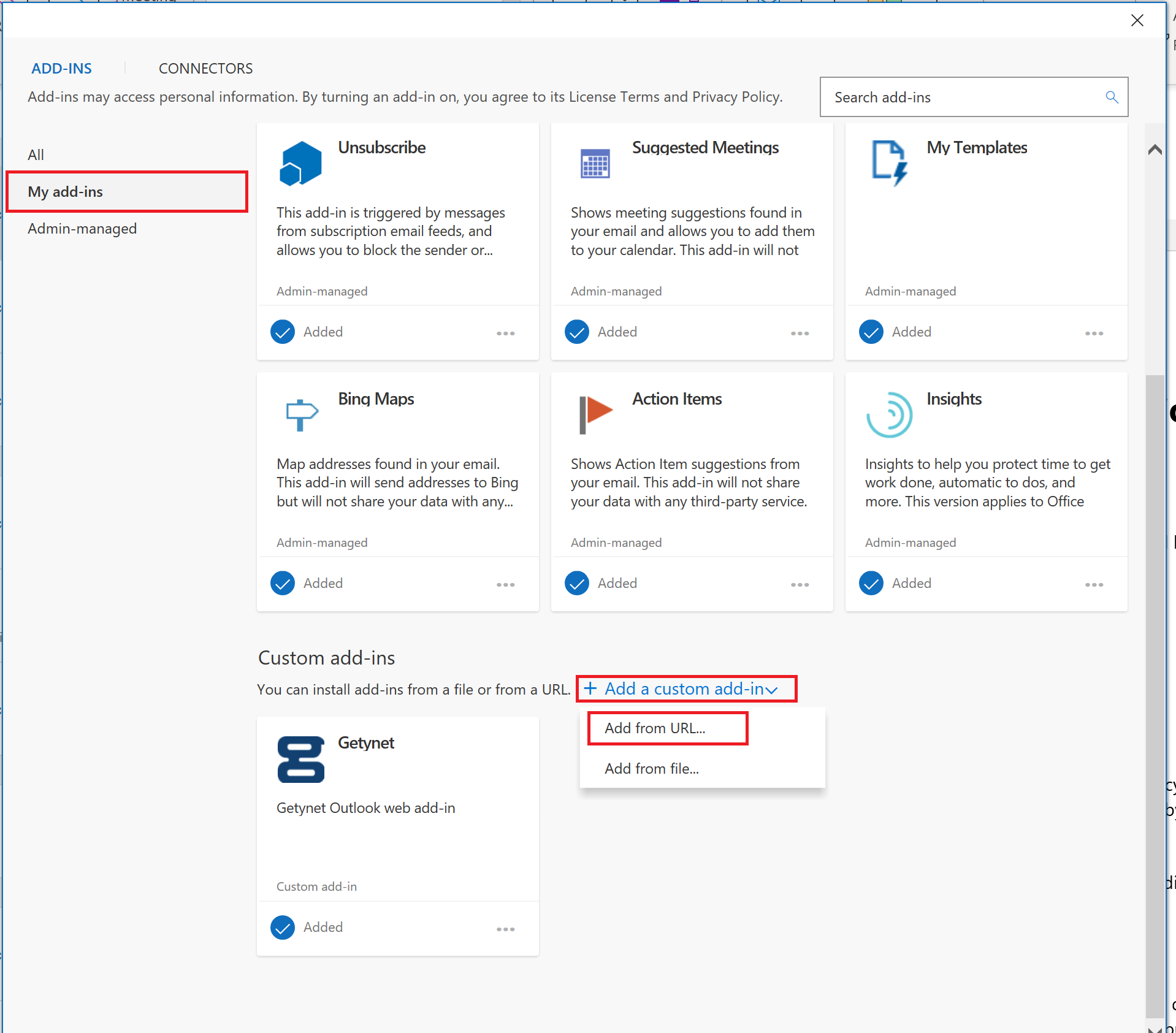This screenshot has height=1033, width=1176.
Task: Open more options for Unsubscribe add-in
Action: 506,333
